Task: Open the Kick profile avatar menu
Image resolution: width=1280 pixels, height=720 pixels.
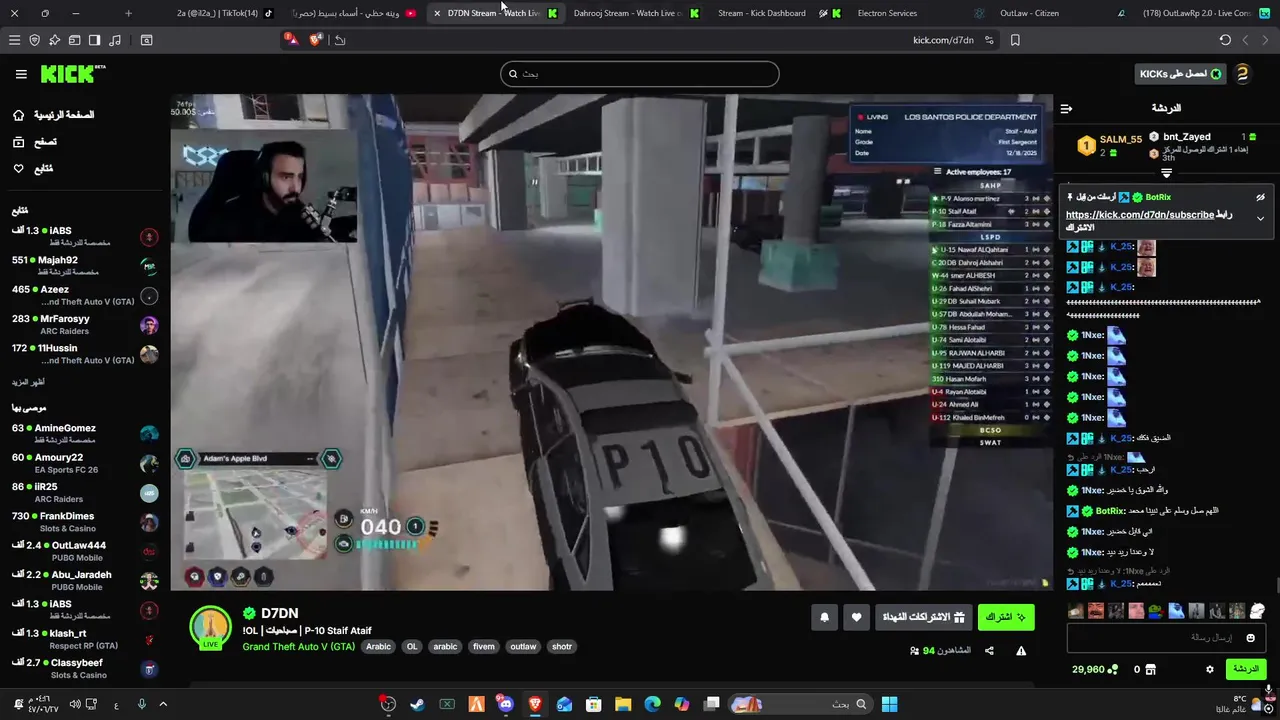Action: [x=1242, y=74]
